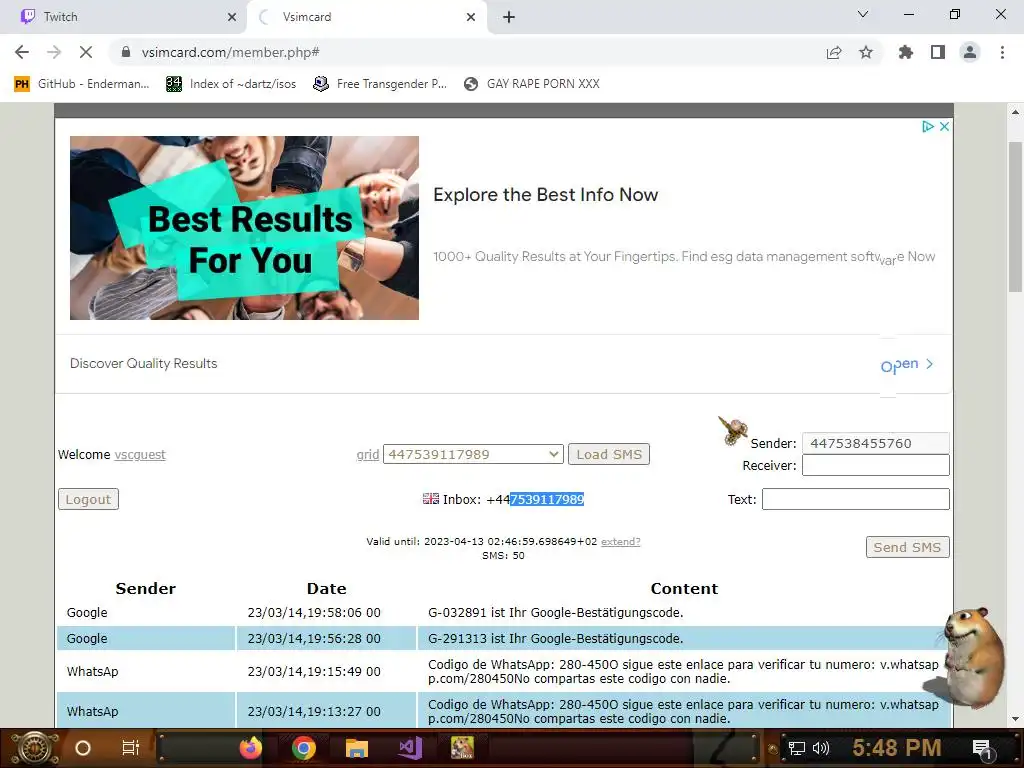Click the 5:48 PM taskbar clock
The height and width of the screenshot is (768, 1024).
[x=897, y=748]
